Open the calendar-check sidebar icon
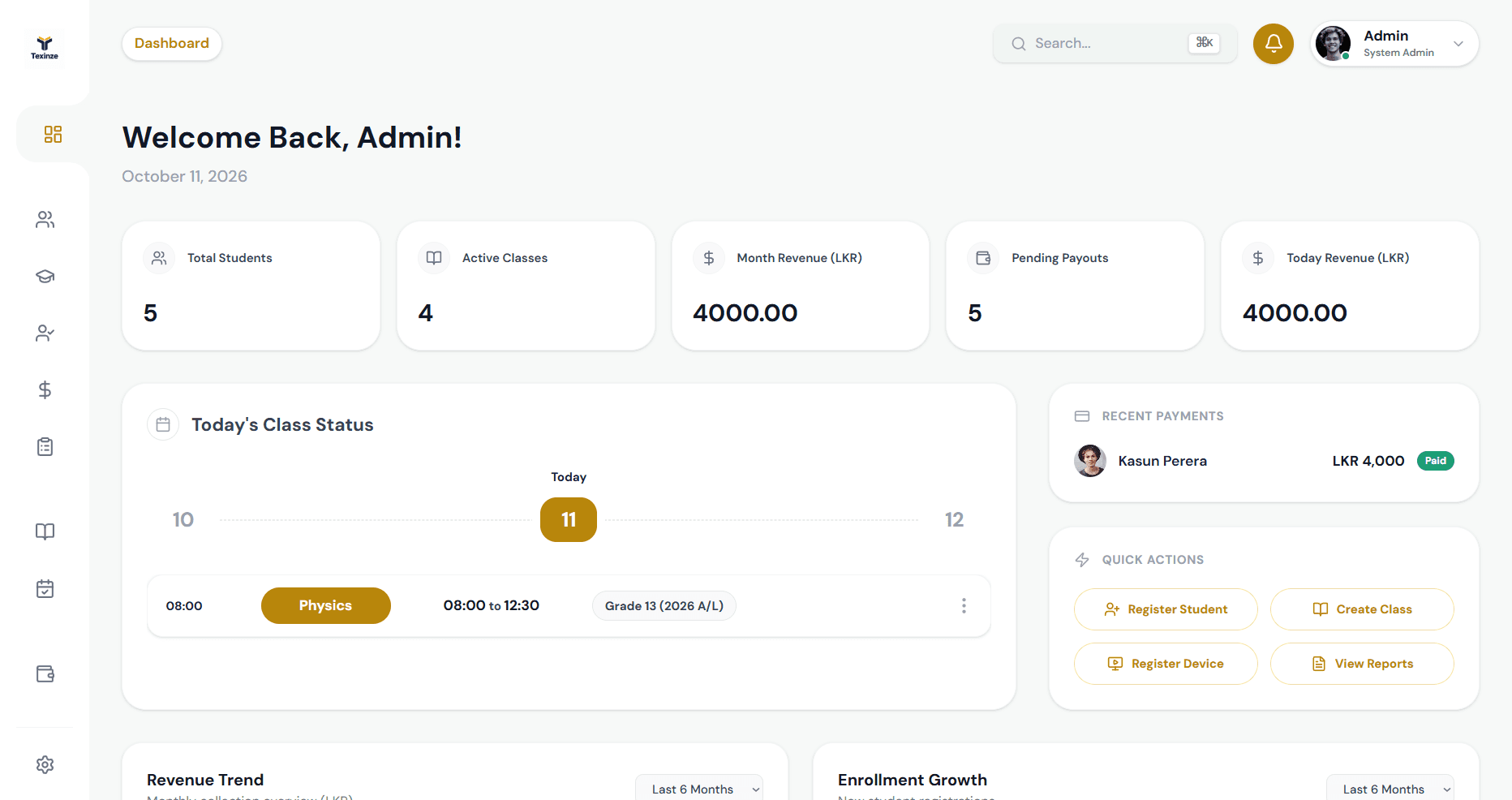This screenshot has height=800, width=1512. [45, 588]
